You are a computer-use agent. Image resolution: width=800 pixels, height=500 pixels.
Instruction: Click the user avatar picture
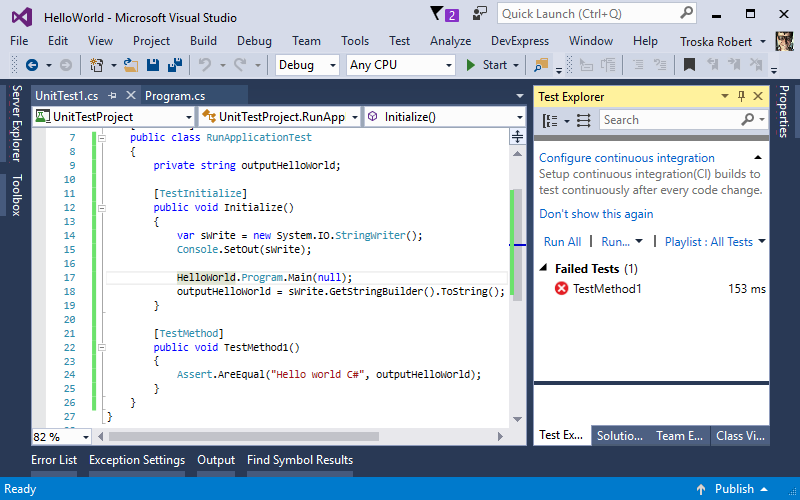tap(785, 41)
